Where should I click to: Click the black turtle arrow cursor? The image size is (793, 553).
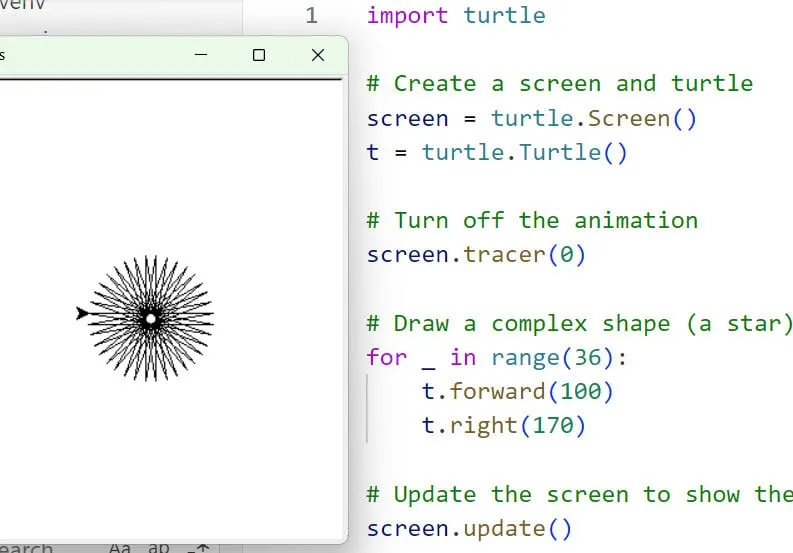[x=82, y=314]
